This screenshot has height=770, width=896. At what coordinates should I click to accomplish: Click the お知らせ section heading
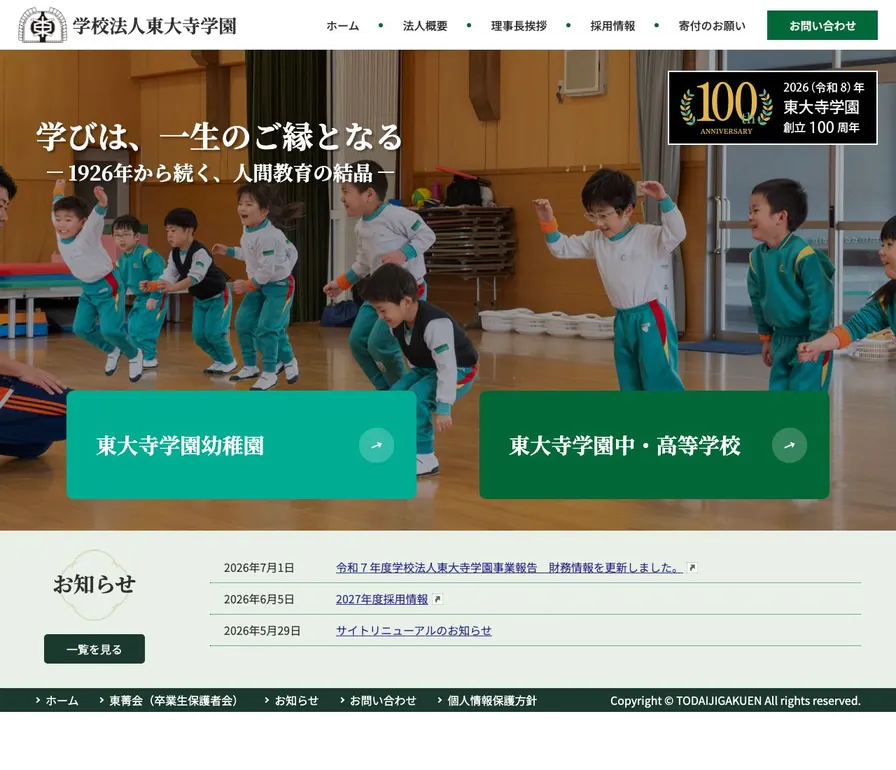[94, 584]
